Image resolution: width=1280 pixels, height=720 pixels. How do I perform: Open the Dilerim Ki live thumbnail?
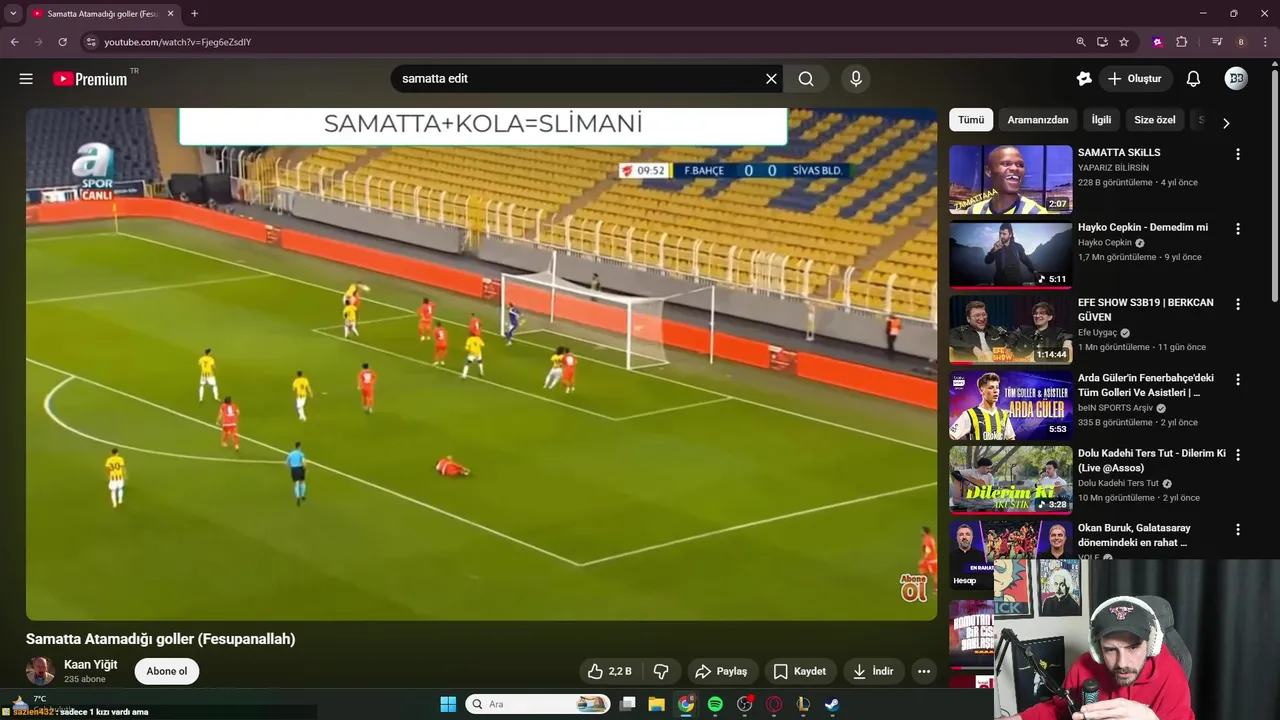[x=1010, y=480]
